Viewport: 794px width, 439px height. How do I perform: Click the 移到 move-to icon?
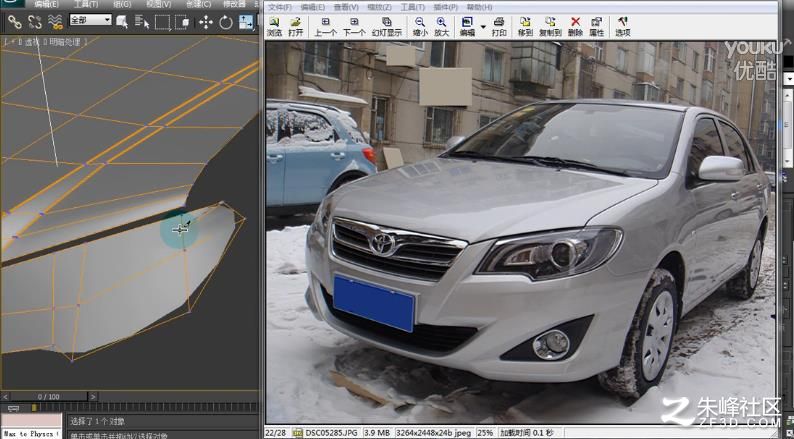point(525,27)
